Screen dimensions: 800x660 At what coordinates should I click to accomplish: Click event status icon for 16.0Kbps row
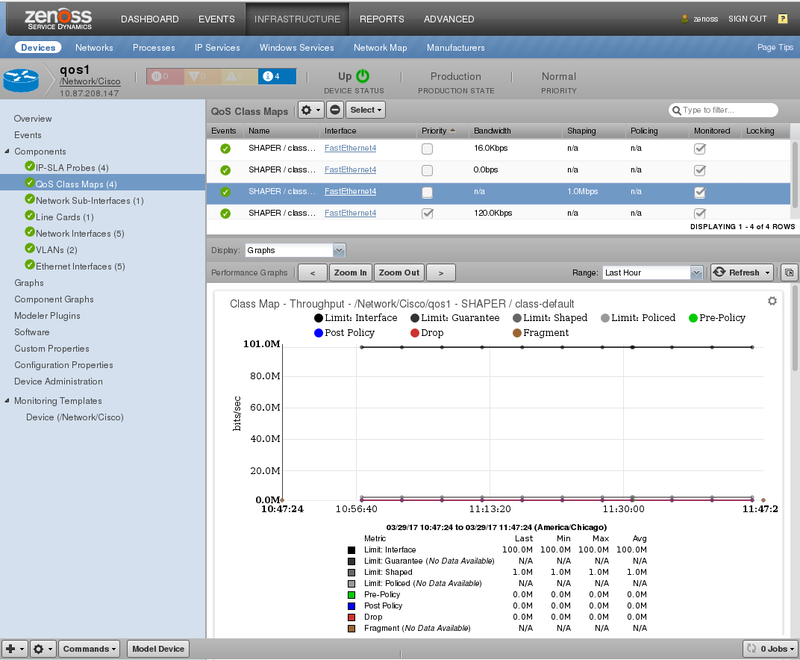coord(225,149)
